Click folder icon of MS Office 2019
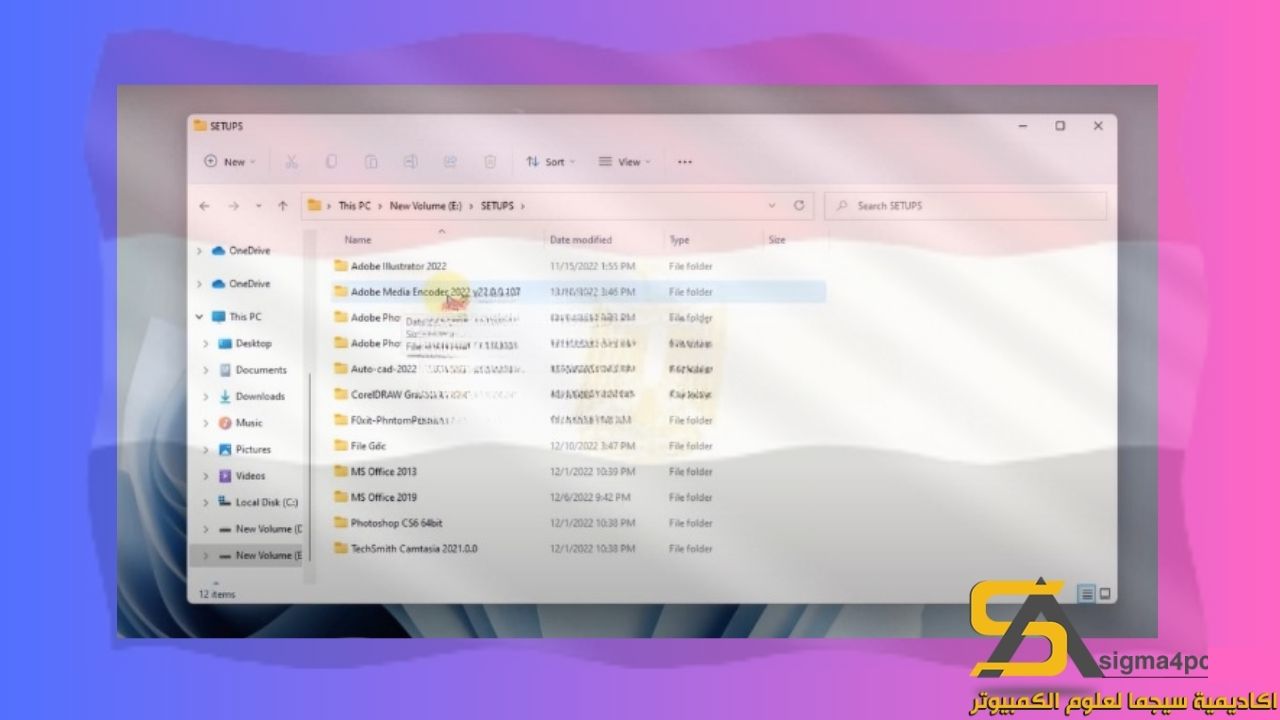This screenshot has width=1280, height=720. coord(341,497)
